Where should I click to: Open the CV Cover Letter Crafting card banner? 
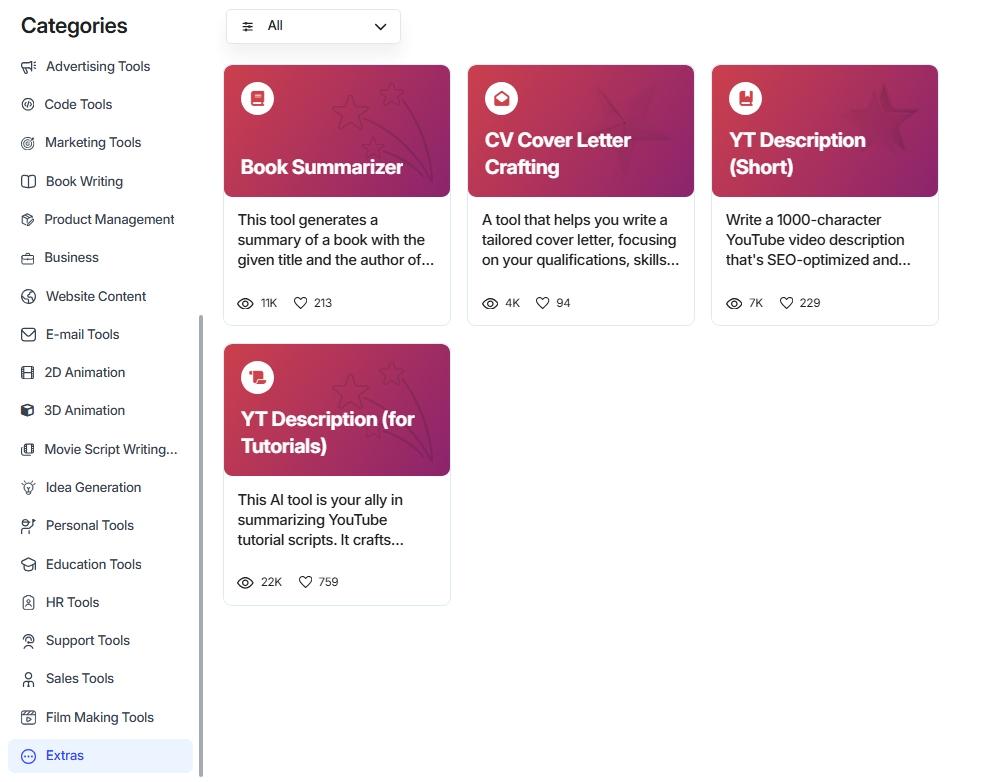(x=580, y=131)
